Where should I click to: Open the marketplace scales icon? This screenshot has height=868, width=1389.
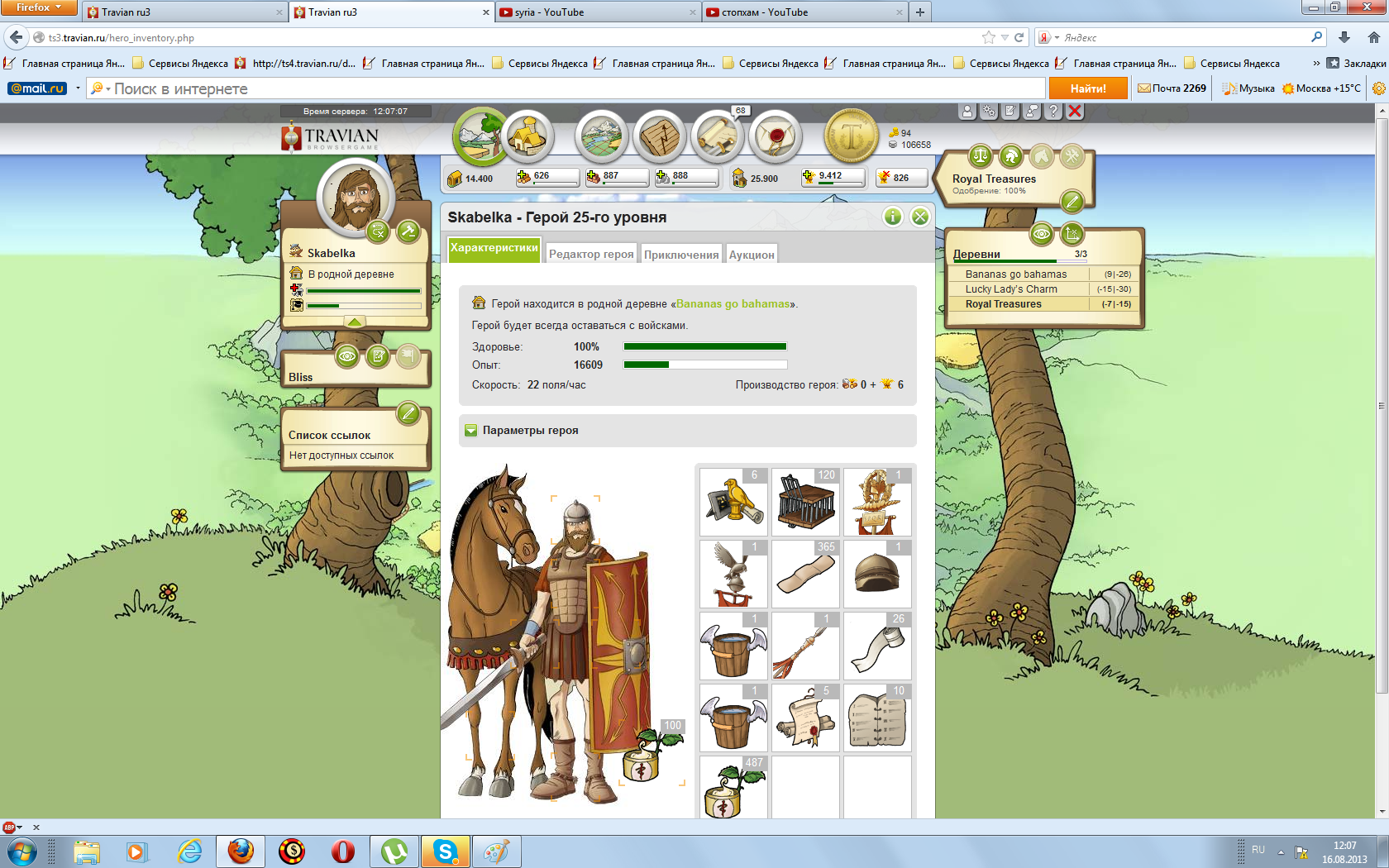tap(980, 155)
